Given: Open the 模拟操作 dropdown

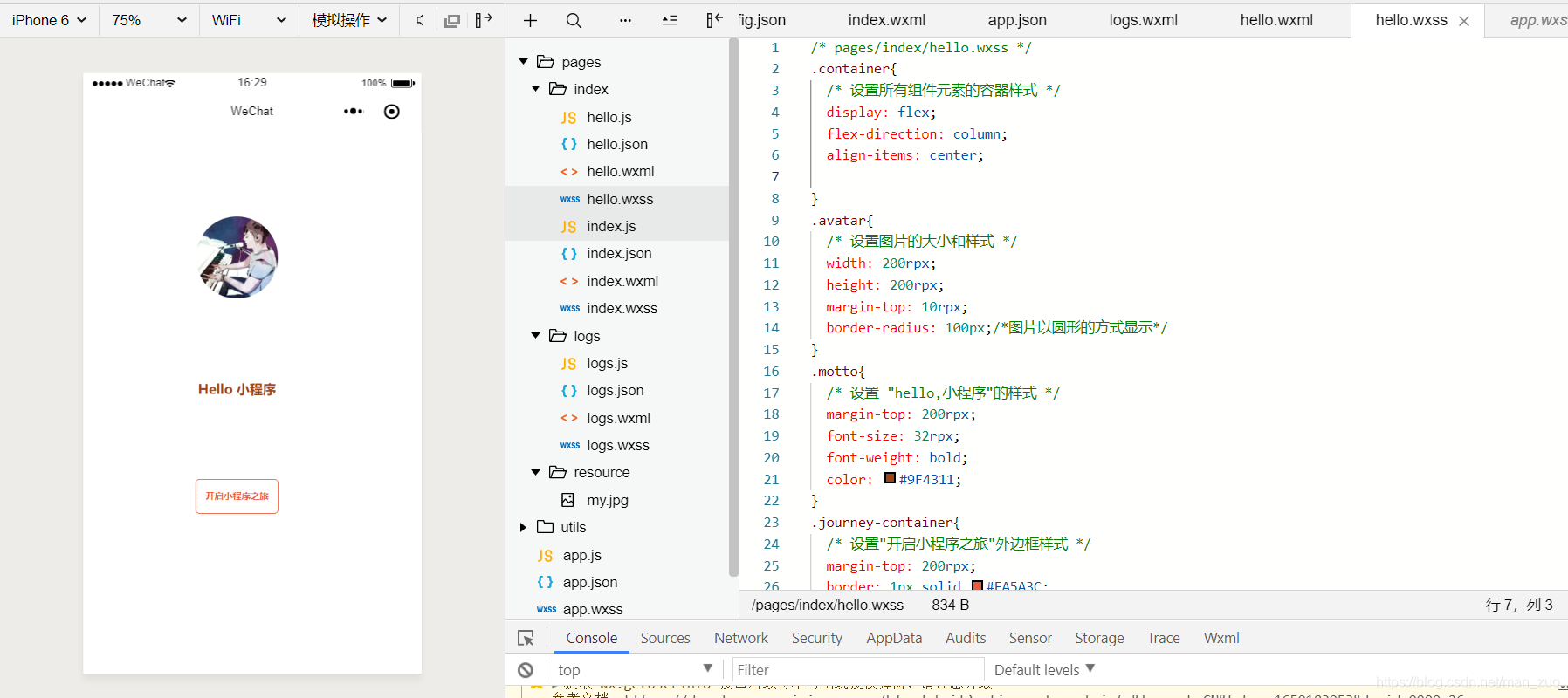Looking at the screenshot, I should (349, 20).
